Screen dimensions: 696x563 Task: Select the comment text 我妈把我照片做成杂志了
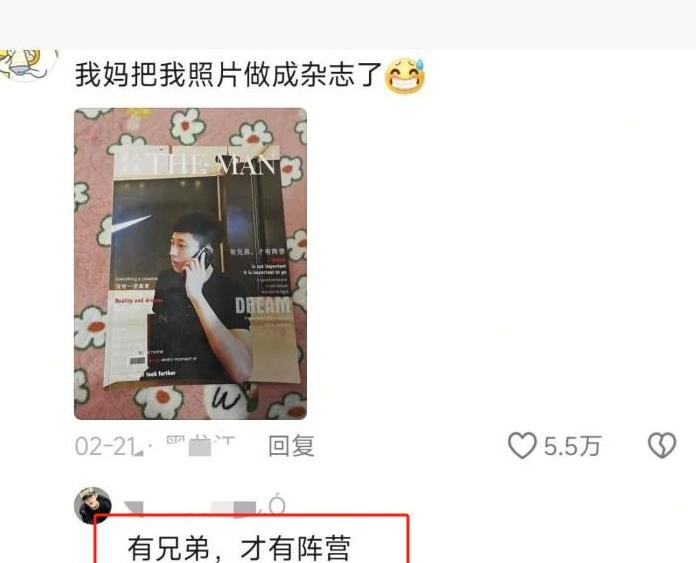click(229, 75)
